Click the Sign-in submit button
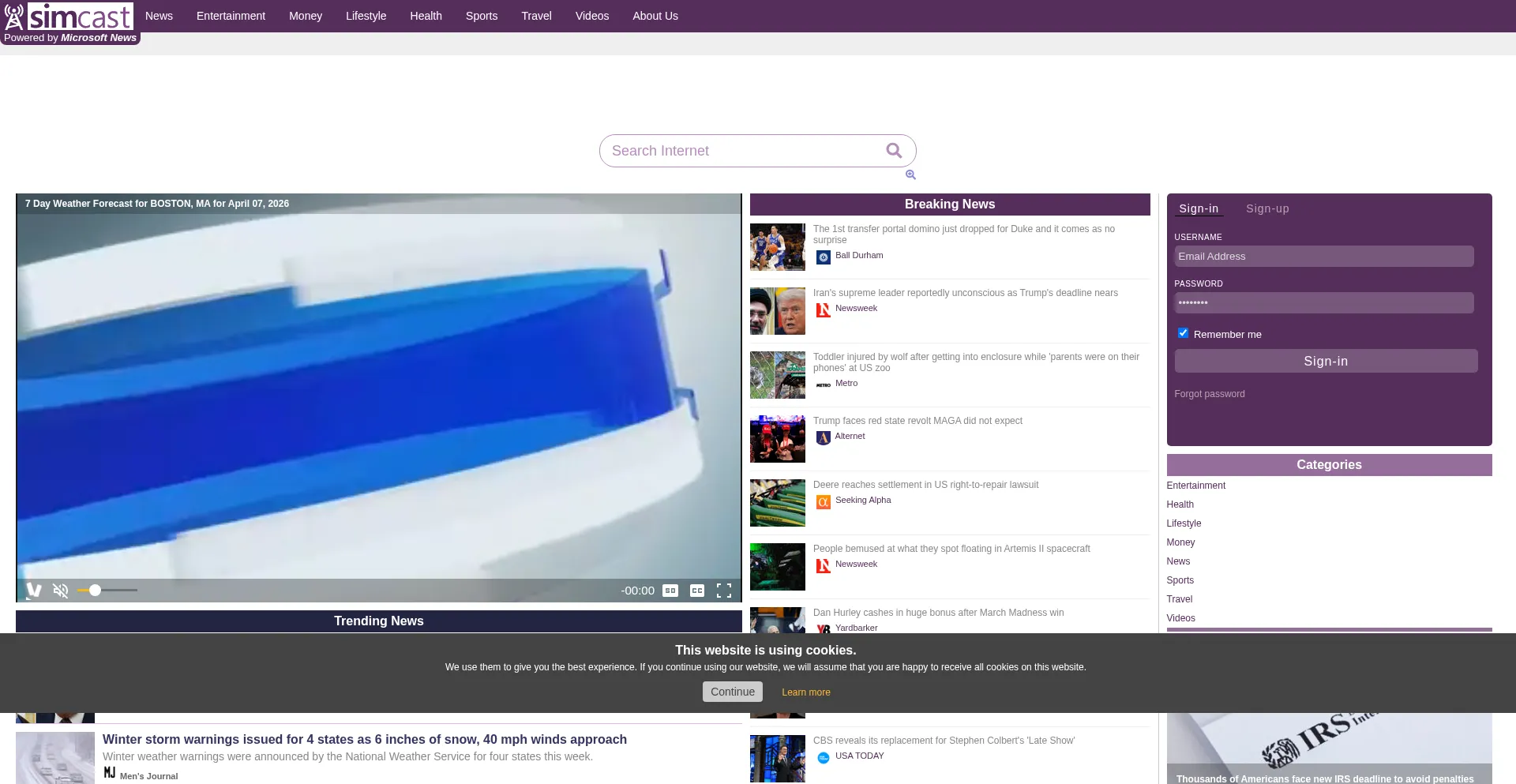 [1326, 361]
